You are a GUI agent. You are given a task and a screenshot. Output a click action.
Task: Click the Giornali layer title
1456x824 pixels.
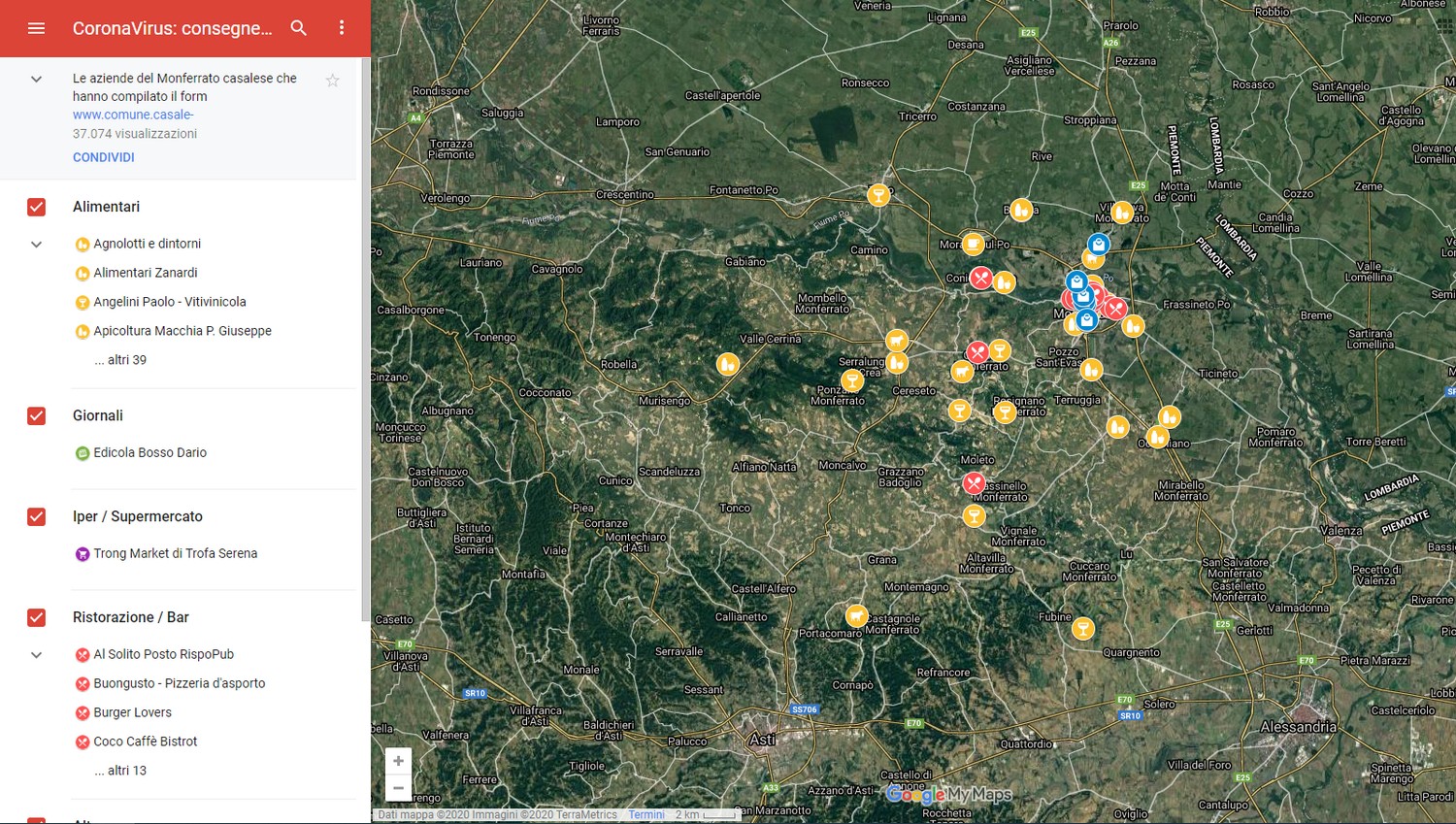(98, 415)
